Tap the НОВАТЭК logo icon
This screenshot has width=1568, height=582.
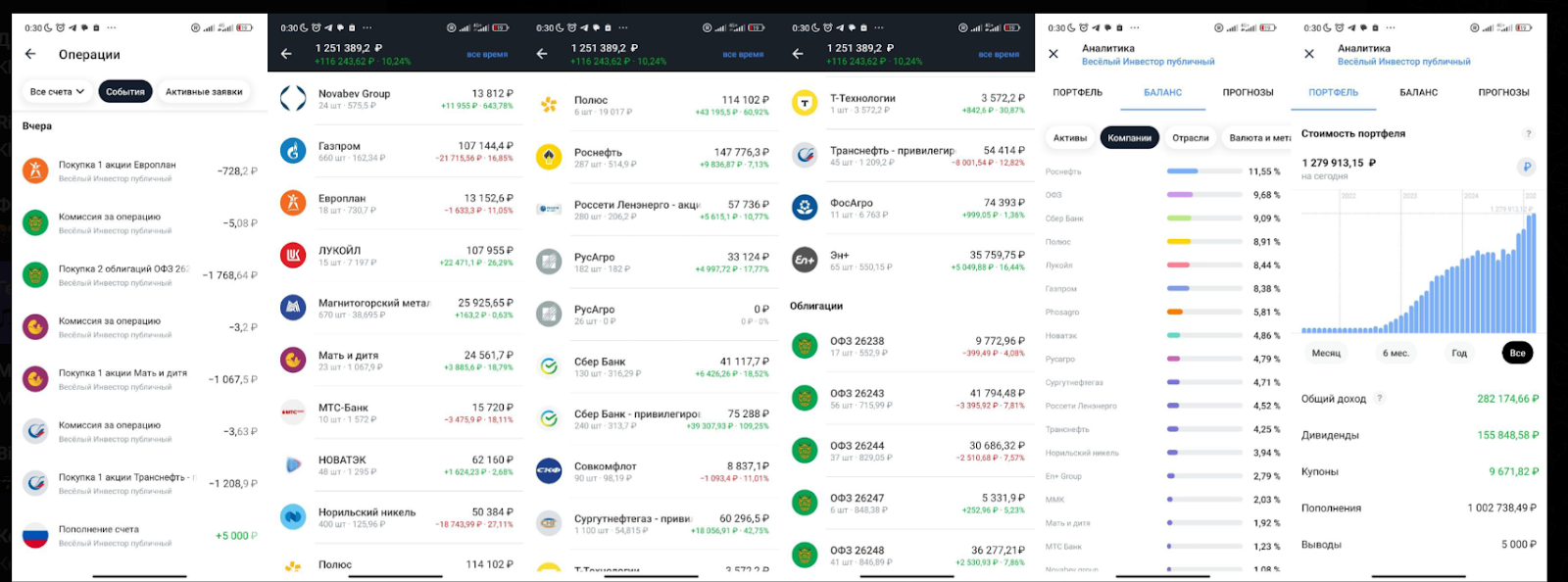pyautogui.click(x=293, y=464)
